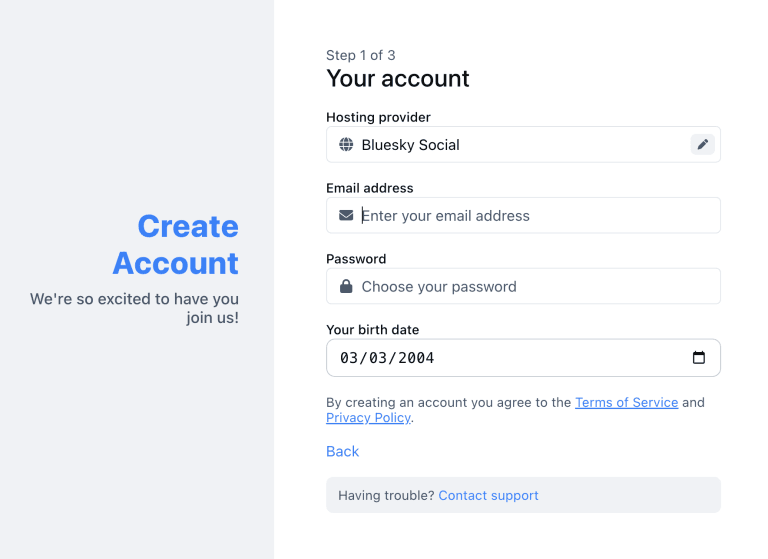The height and width of the screenshot is (559, 768).
Task: Click the pencil icon to edit hosting provider
Action: (x=703, y=145)
